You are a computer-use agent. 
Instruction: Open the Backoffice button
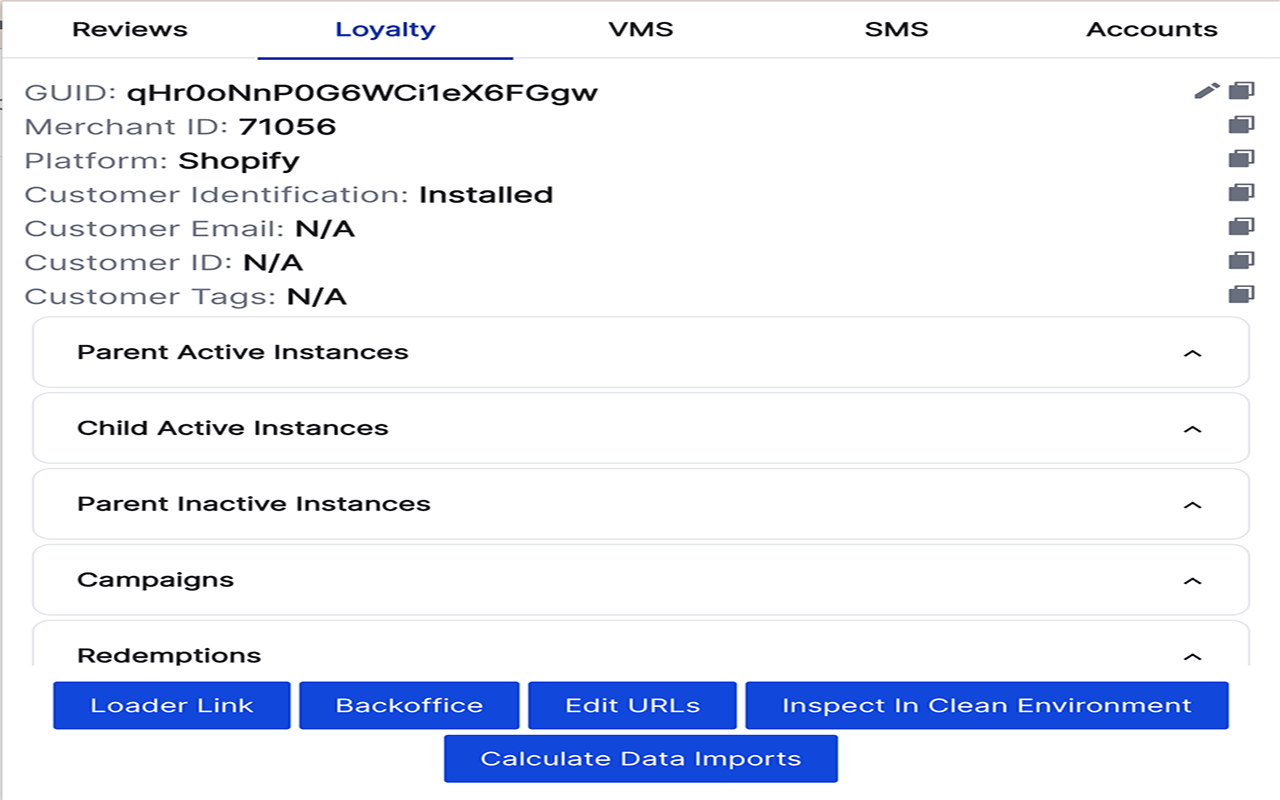[409, 705]
